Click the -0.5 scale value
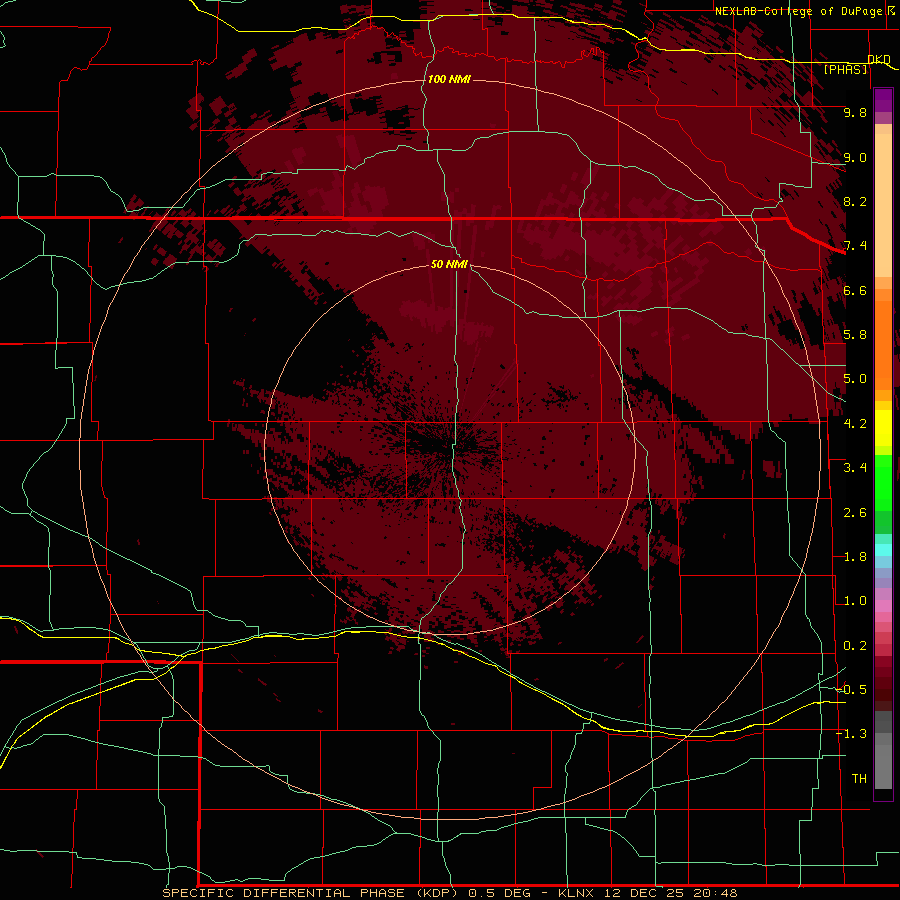Image resolution: width=900 pixels, height=900 pixels. [851, 690]
